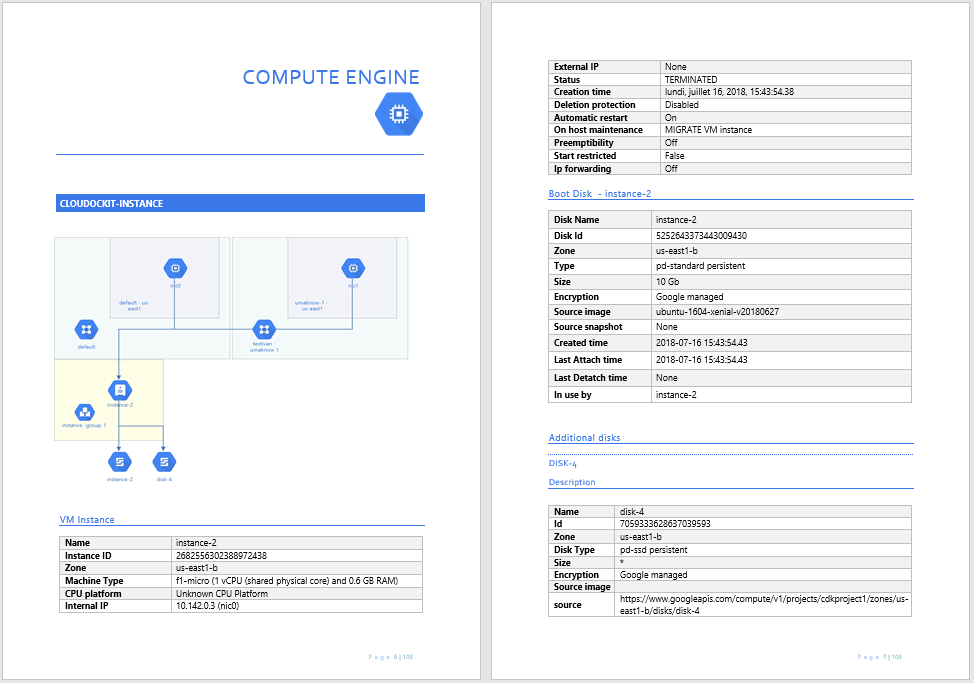The height and width of the screenshot is (683, 974).
Task: Select the instance-2 boot disk icon in the diagram
Action: pos(120,462)
